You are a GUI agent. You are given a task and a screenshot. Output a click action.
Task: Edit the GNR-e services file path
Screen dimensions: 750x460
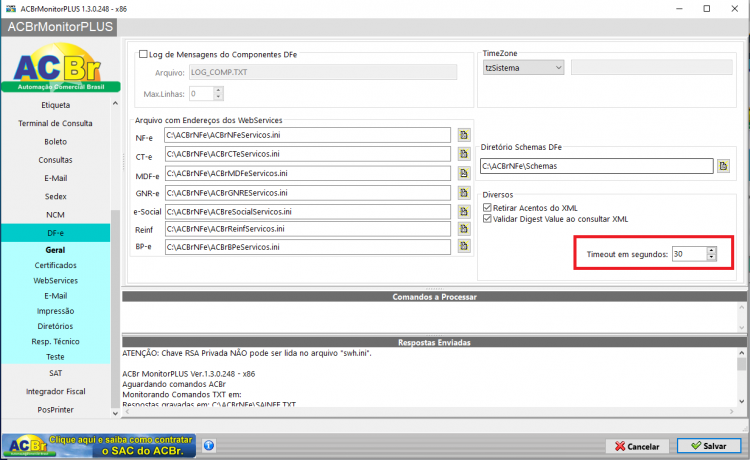tap(308, 193)
